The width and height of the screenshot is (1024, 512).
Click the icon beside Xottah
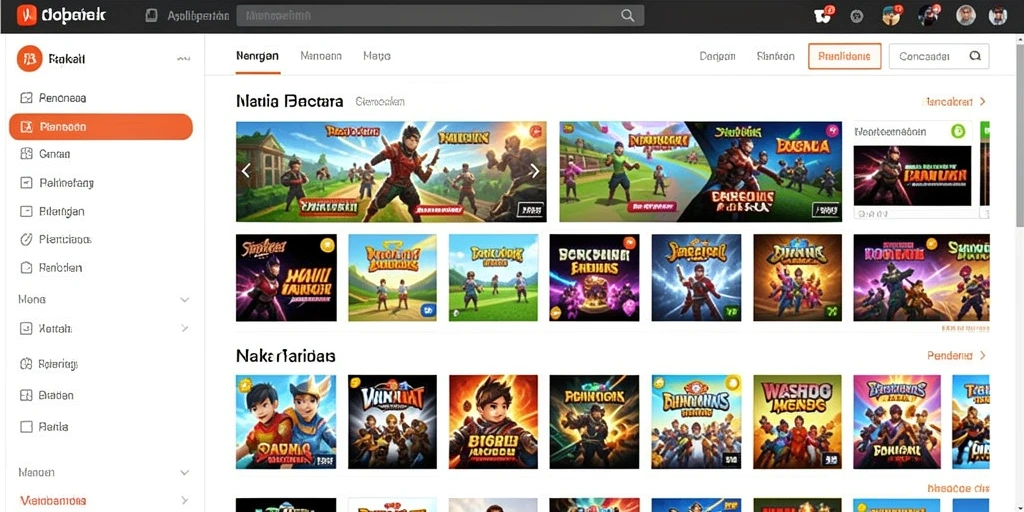[x=26, y=328]
